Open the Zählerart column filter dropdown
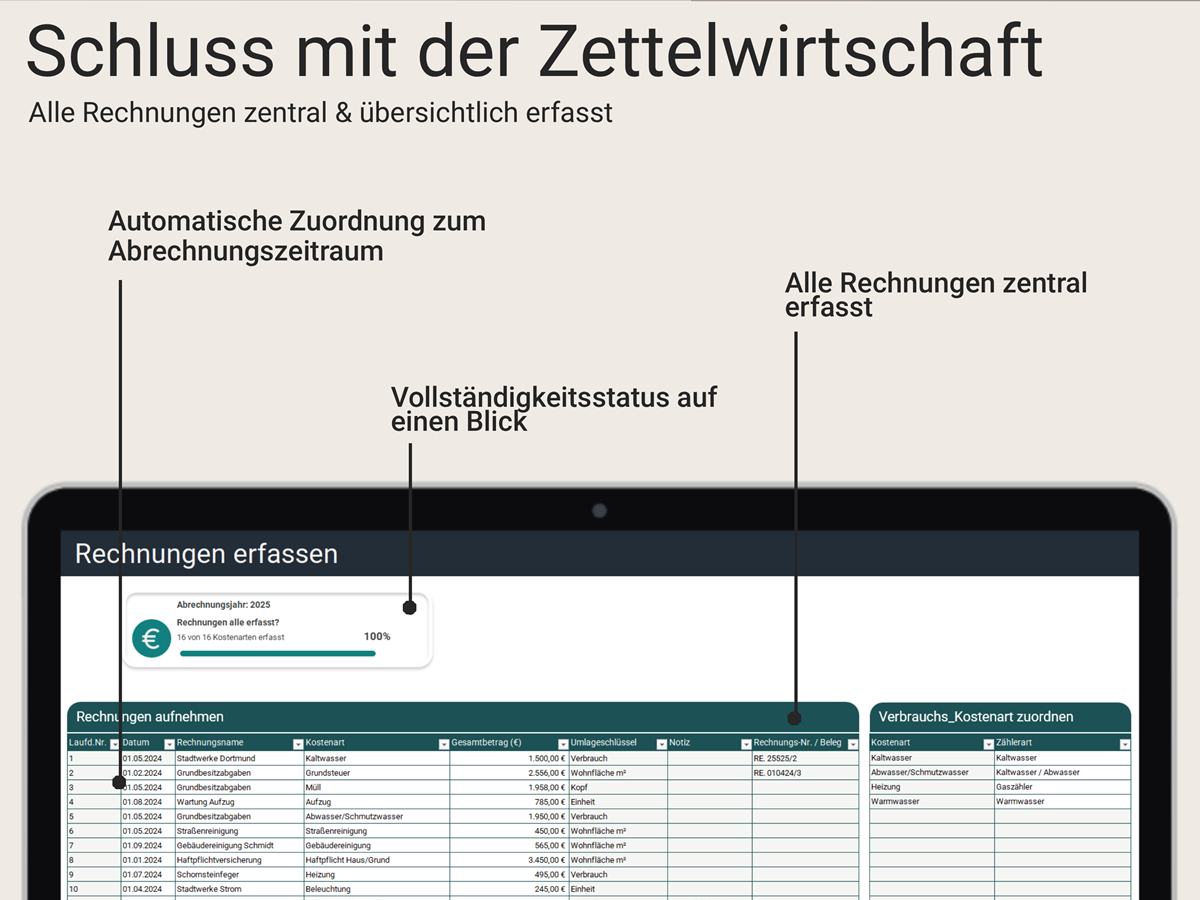1200x900 pixels. pyautogui.click(x=1124, y=744)
